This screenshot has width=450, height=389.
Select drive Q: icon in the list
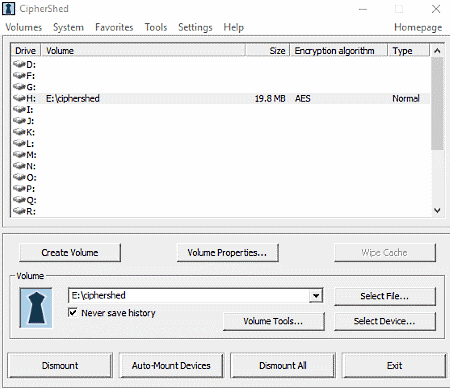(19, 200)
